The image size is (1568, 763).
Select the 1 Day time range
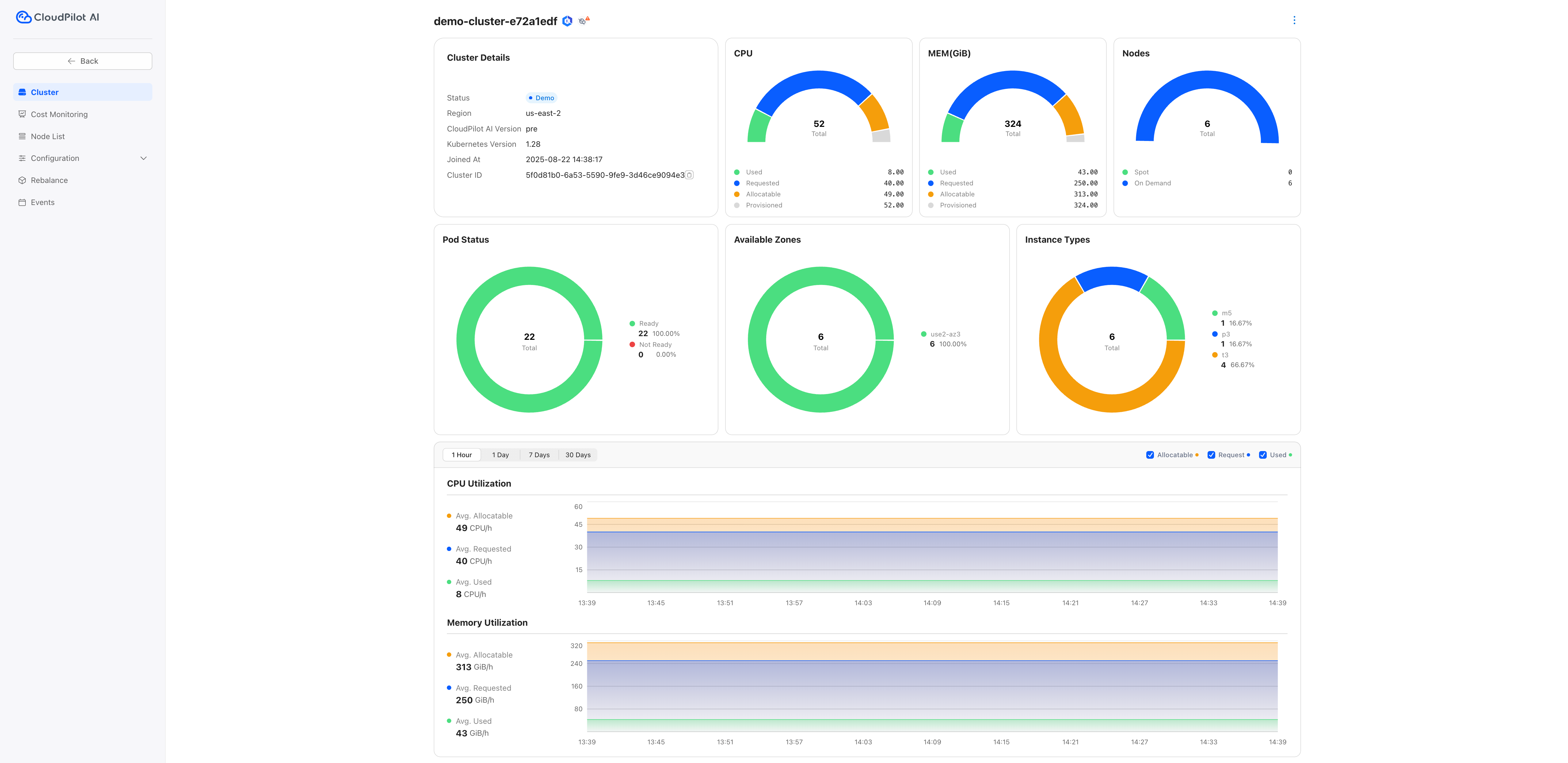pyautogui.click(x=500, y=455)
